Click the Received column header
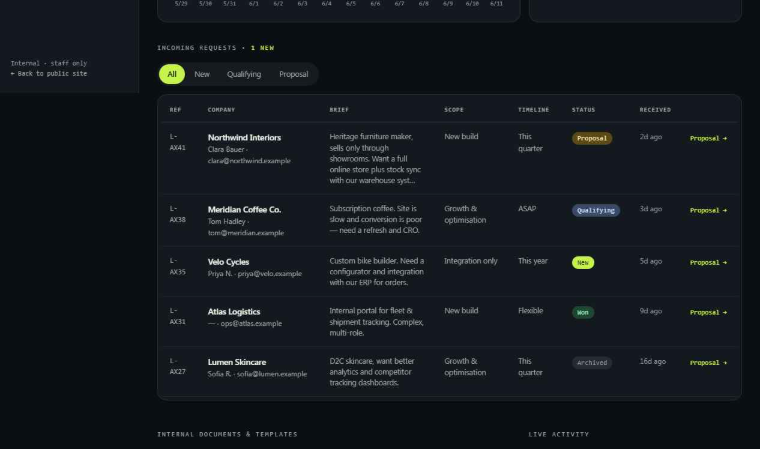The image size is (760, 449). [655, 110]
